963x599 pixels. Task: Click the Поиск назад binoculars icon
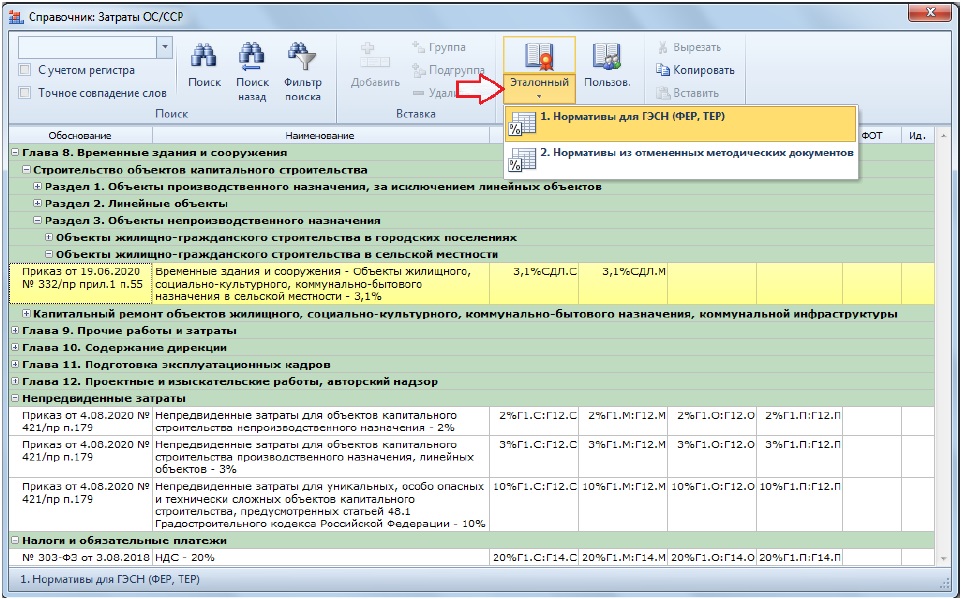[252, 57]
